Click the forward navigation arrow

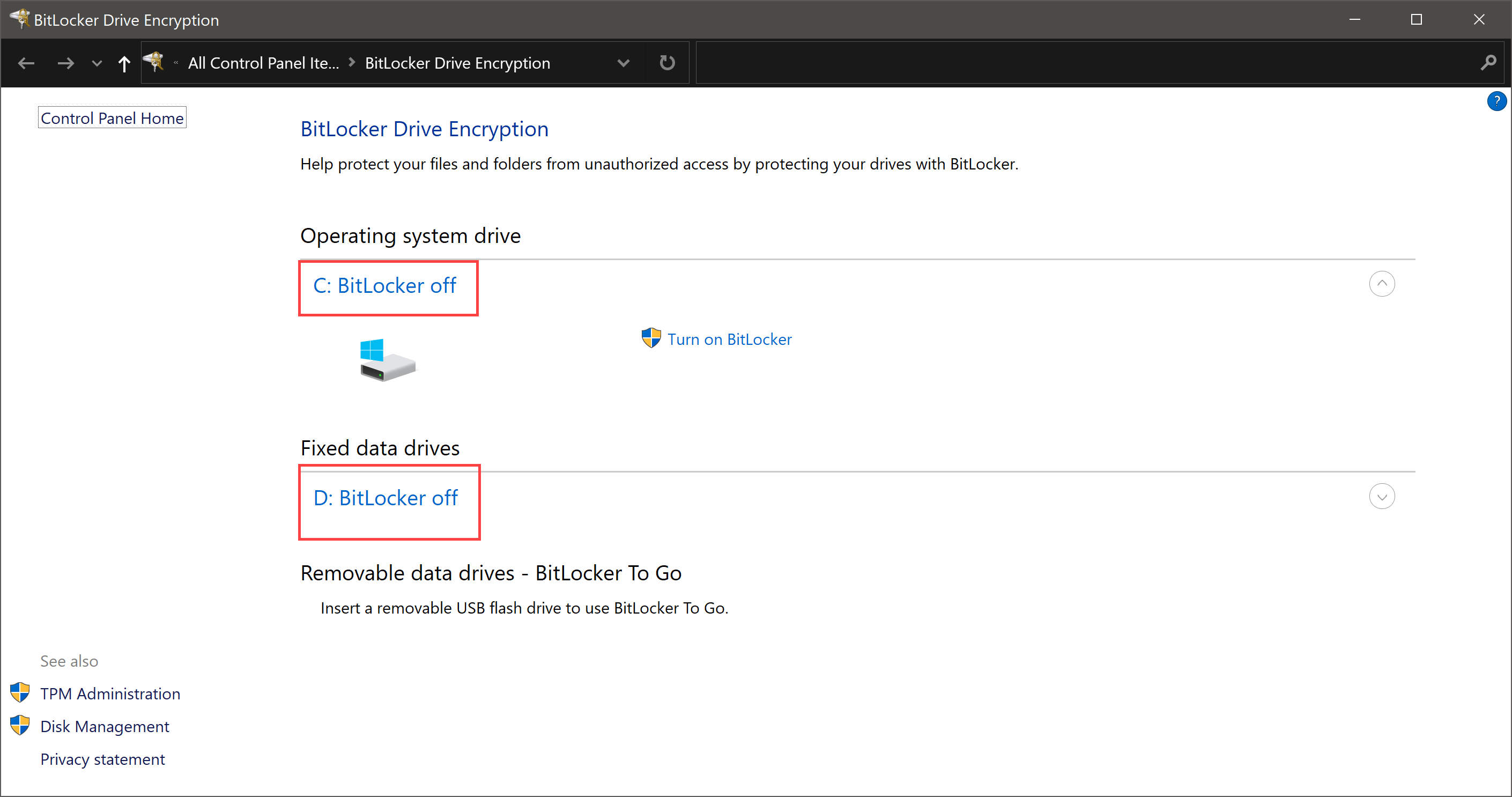pos(66,63)
